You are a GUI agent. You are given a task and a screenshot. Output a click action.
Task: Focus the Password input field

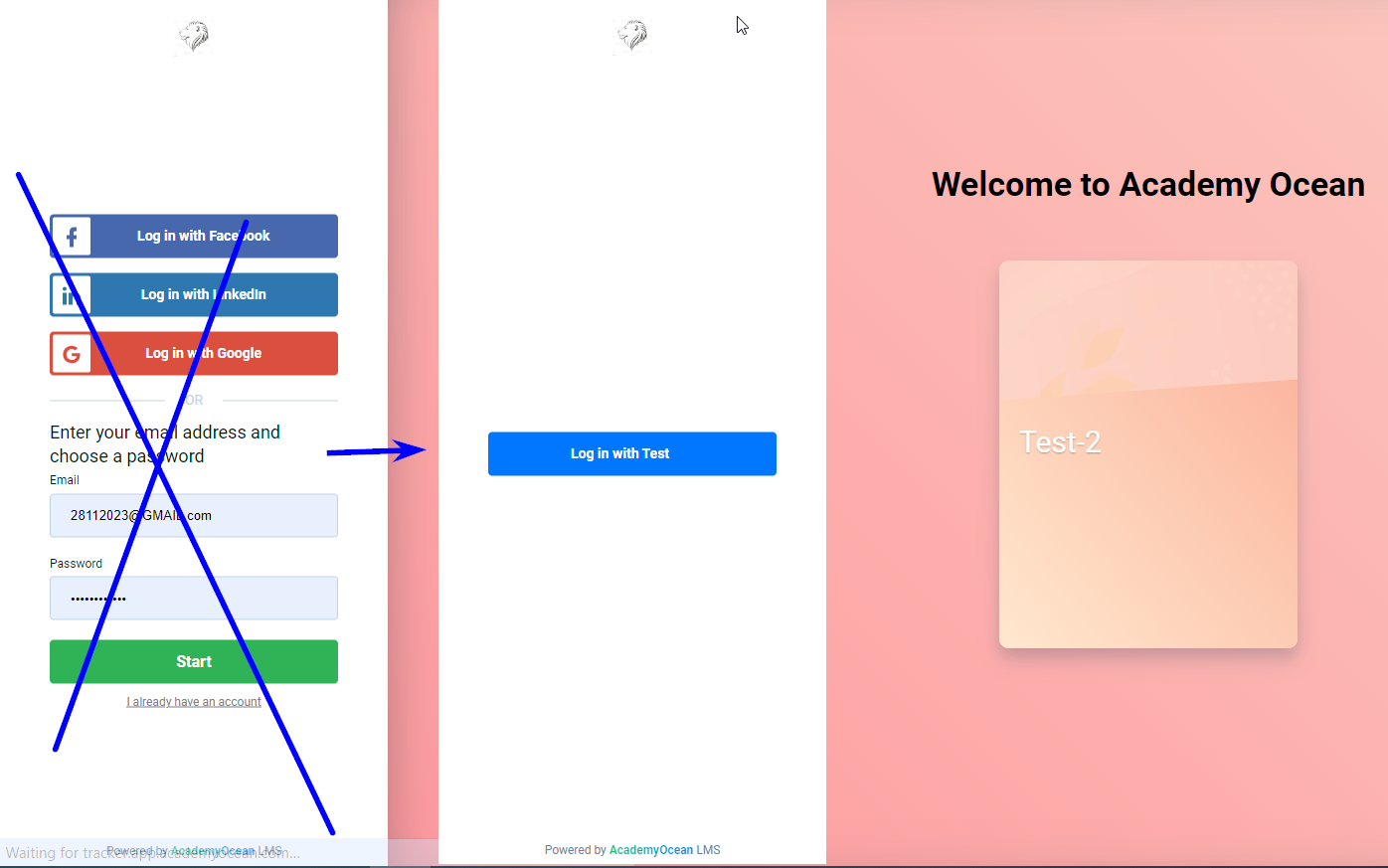coord(194,599)
